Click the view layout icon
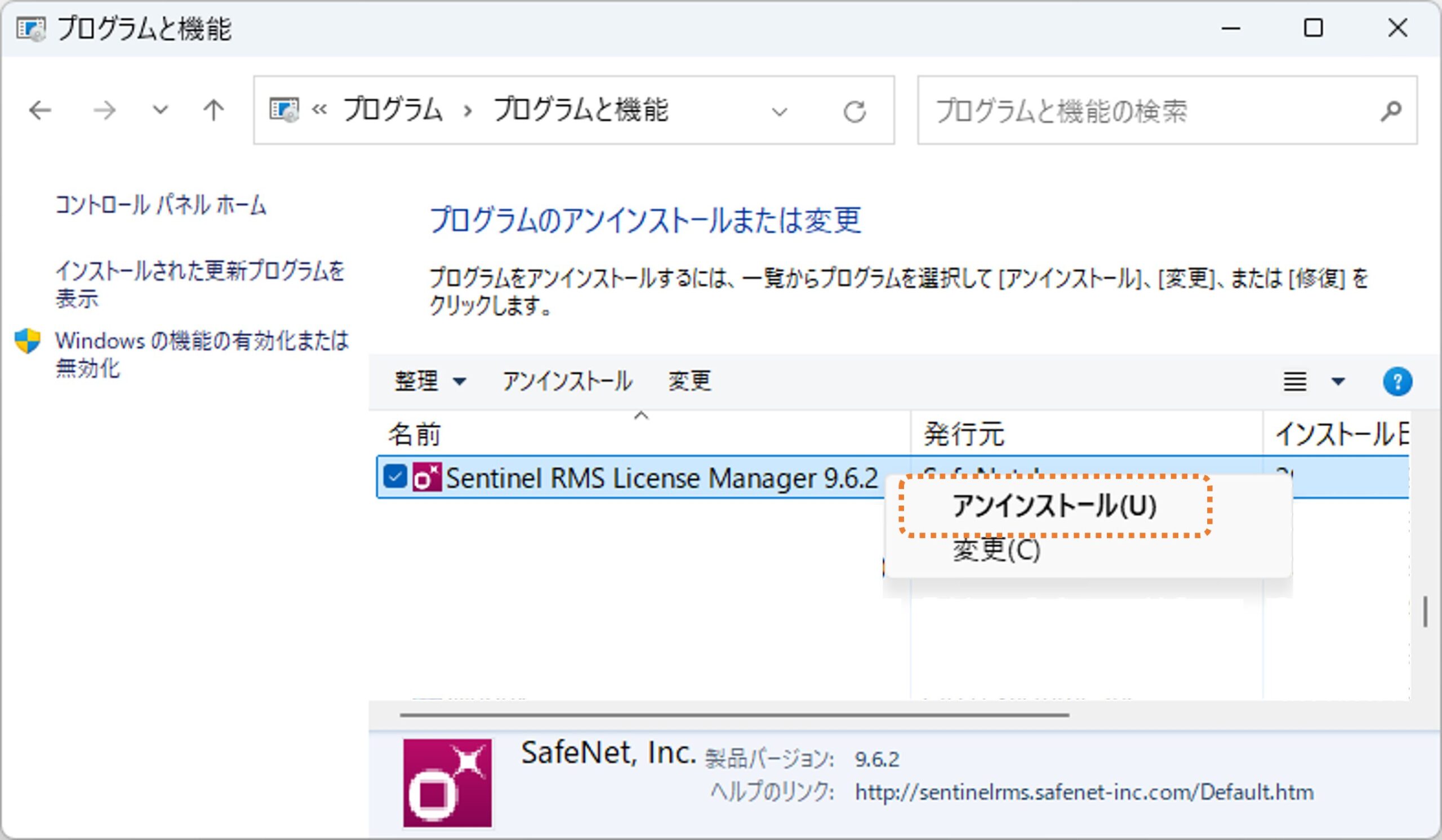The width and height of the screenshot is (1442, 840). 1294,381
